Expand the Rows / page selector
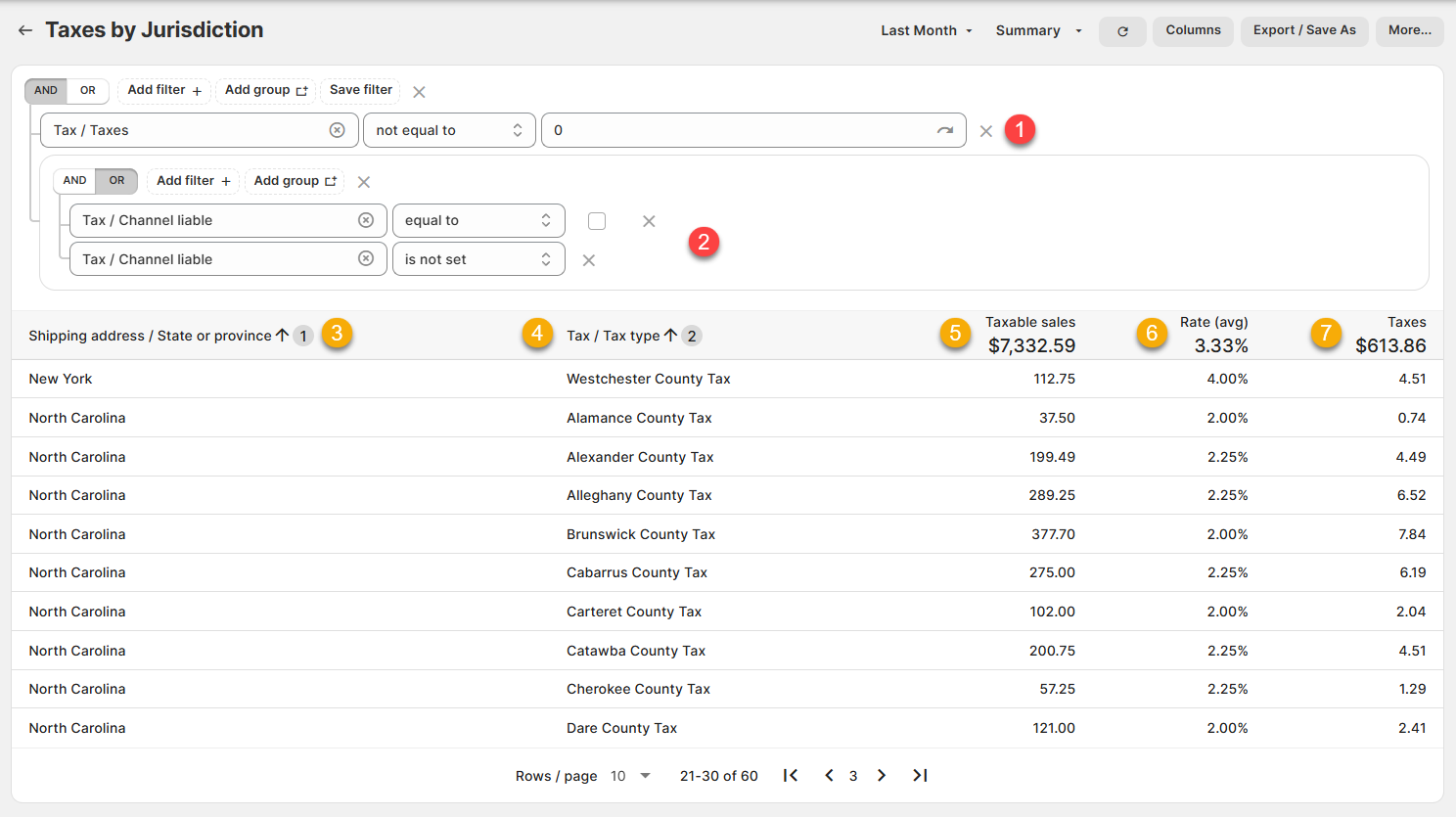Screen dimensions: 1456x817 (630, 776)
